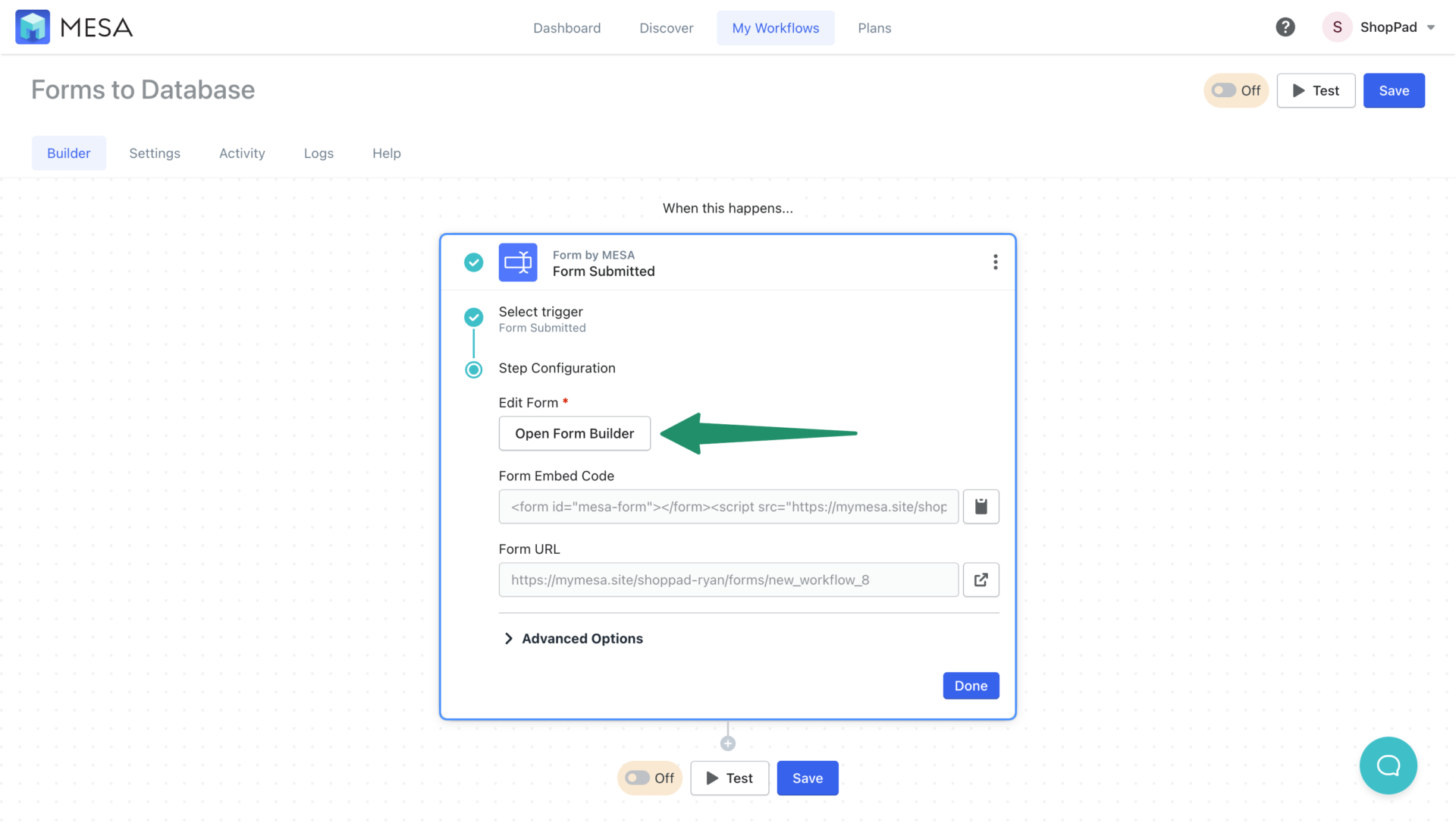The height and width of the screenshot is (833, 1456).
Task: Open the step options three-dot menu
Action: pyautogui.click(x=996, y=262)
